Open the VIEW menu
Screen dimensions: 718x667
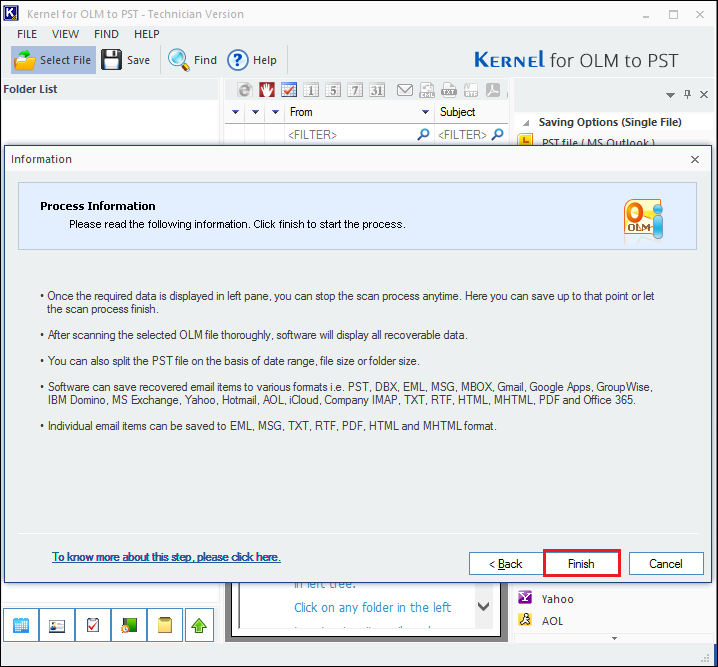pos(65,34)
